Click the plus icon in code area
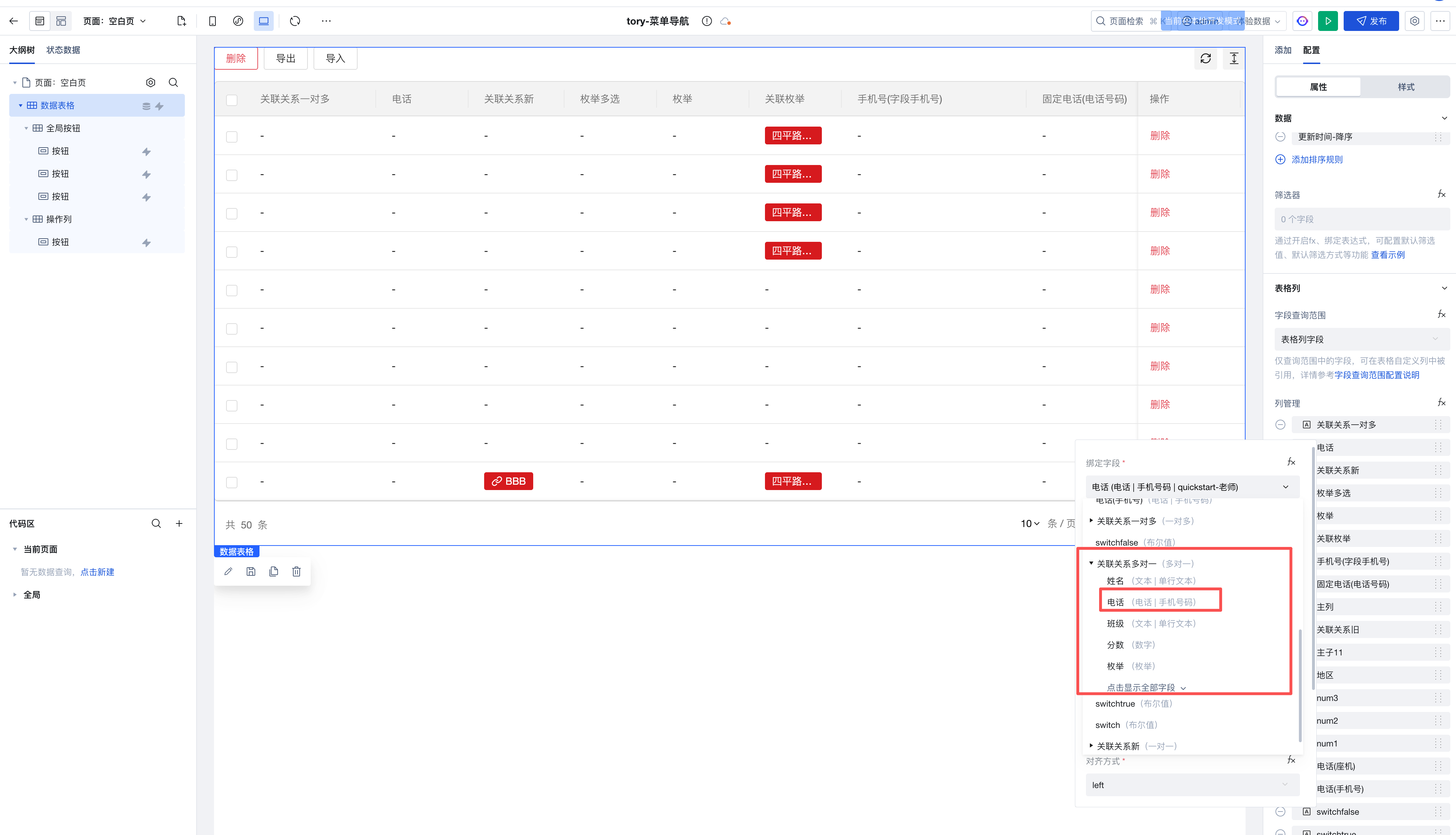The width and height of the screenshot is (1456, 835). [x=180, y=523]
